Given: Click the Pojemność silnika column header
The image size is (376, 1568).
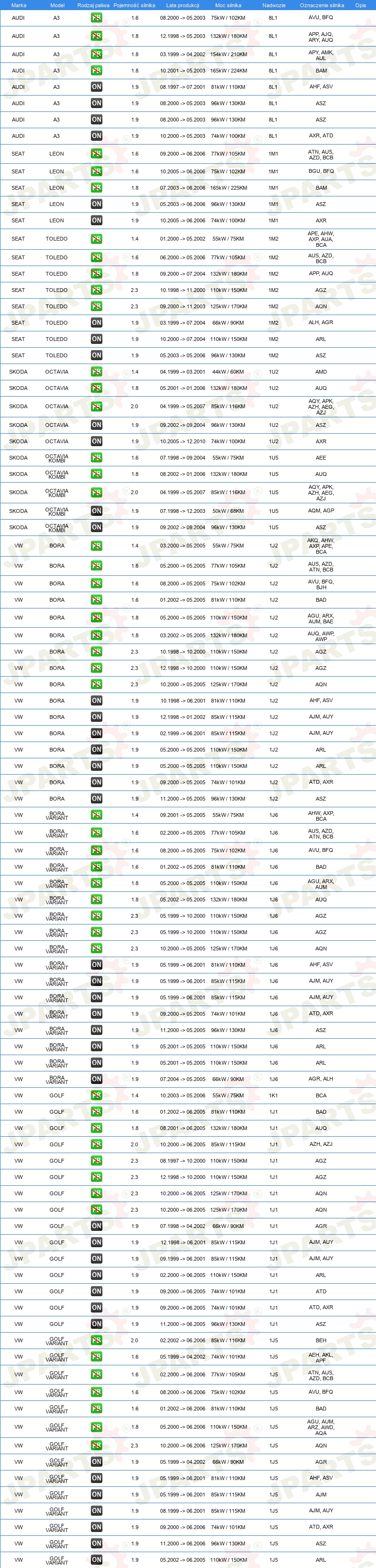Looking at the screenshot, I should 134,5.
